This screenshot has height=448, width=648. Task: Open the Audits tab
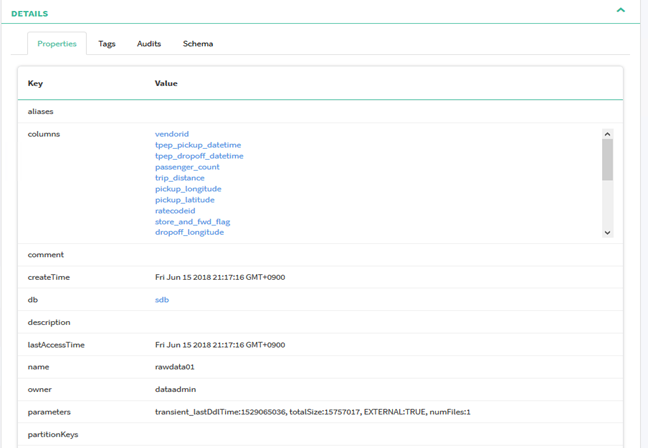149,44
